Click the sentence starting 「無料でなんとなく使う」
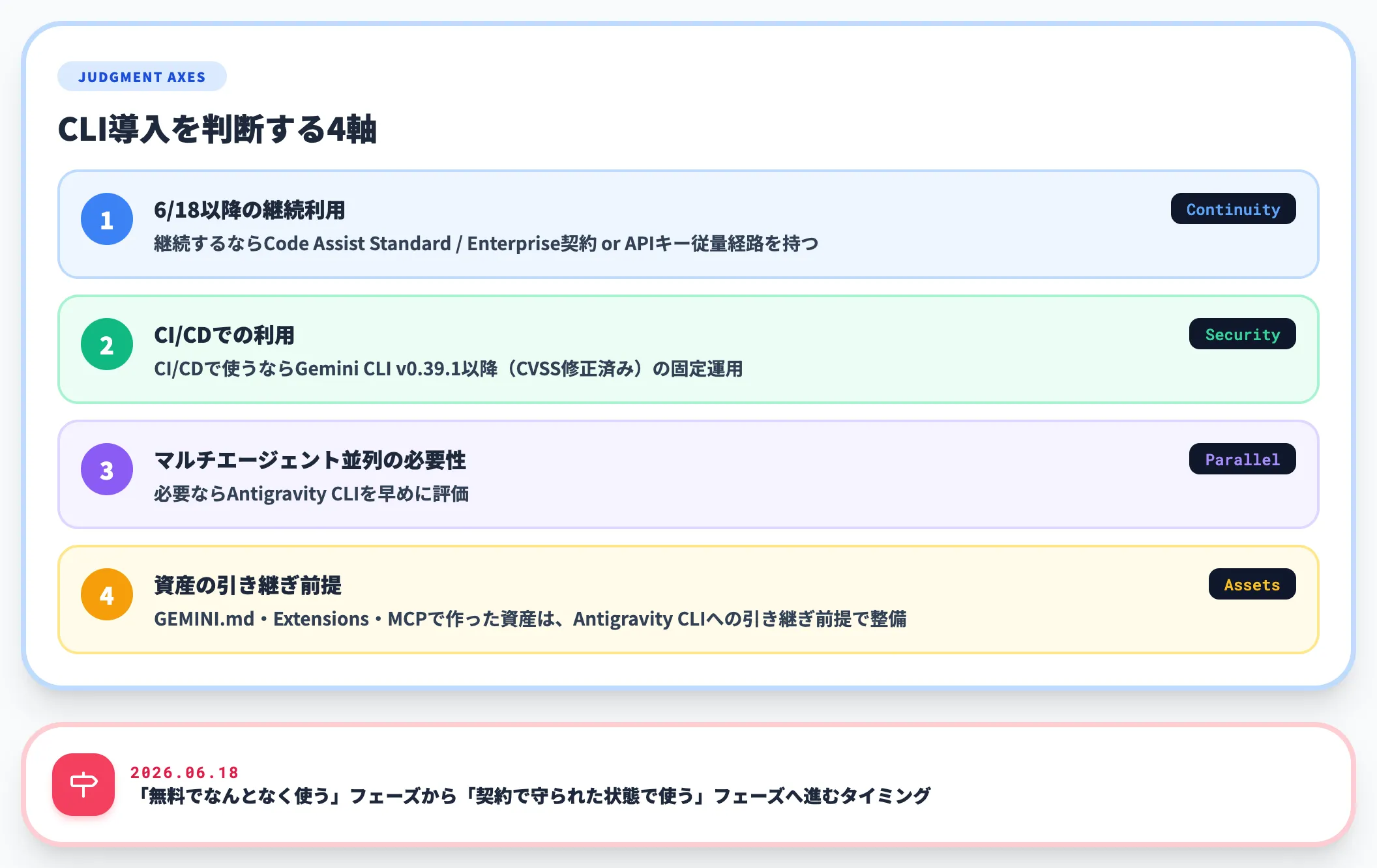Viewport: 1377px width, 868px height. point(531,796)
